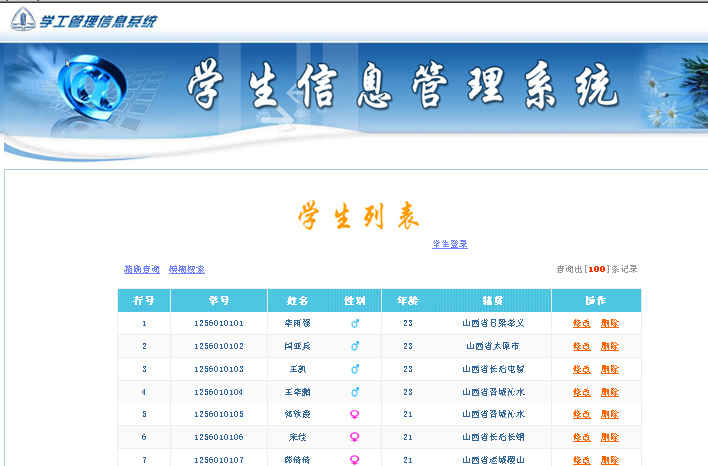Image resolution: width=708 pixels, height=466 pixels.
Task: Click the male icon in row 4
Action: click(x=355, y=392)
